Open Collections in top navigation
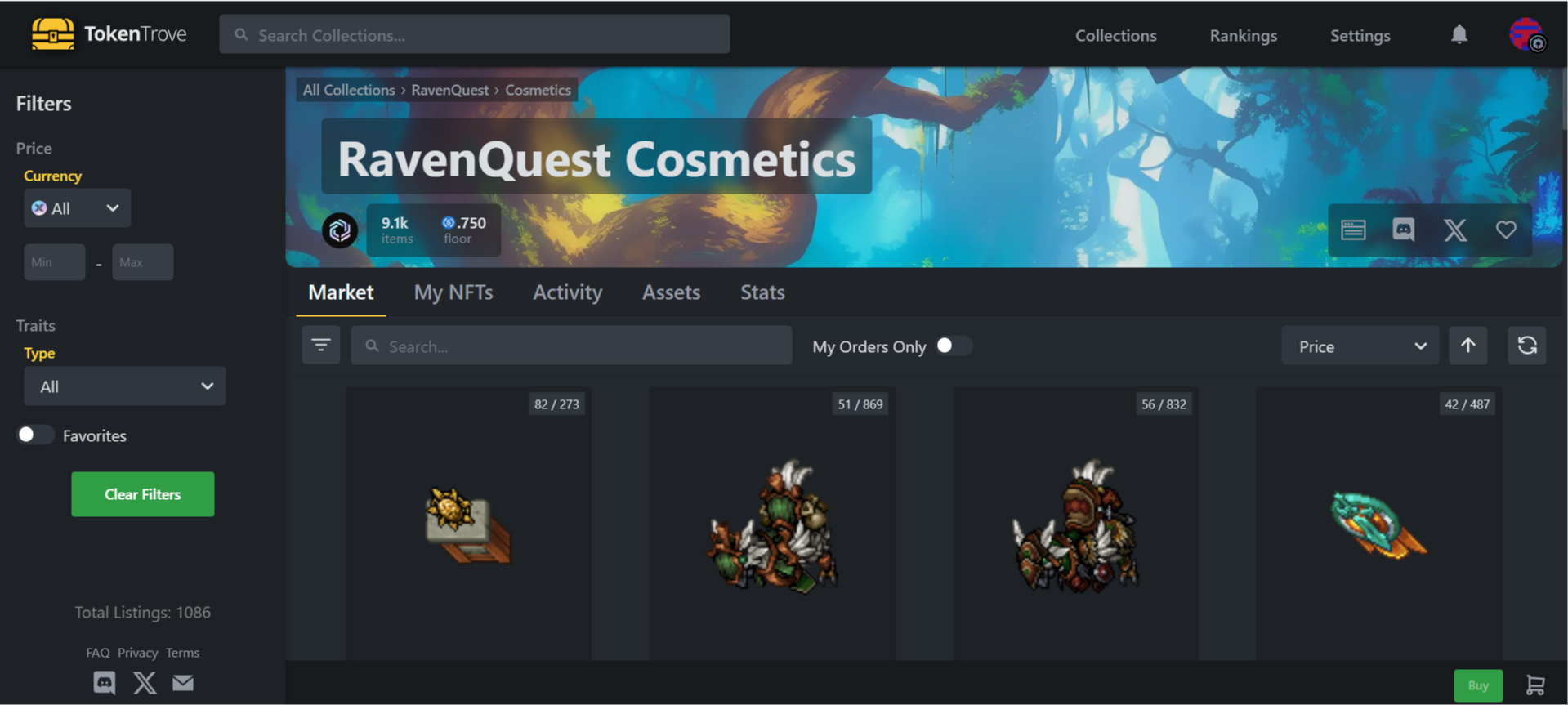The width and height of the screenshot is (1568, 705). click(1115, 35)
